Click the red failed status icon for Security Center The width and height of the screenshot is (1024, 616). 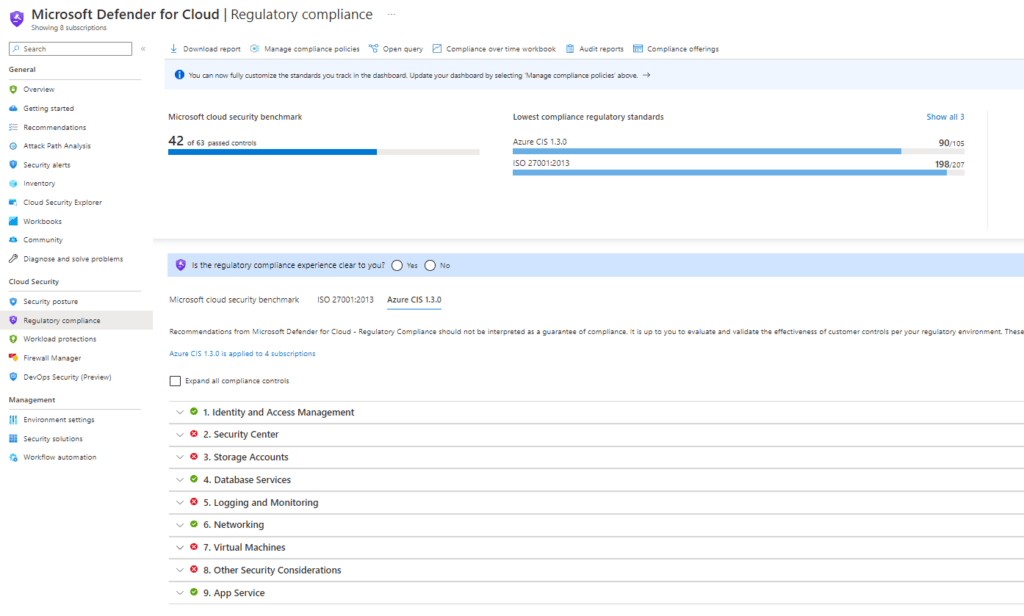point(194,434)
